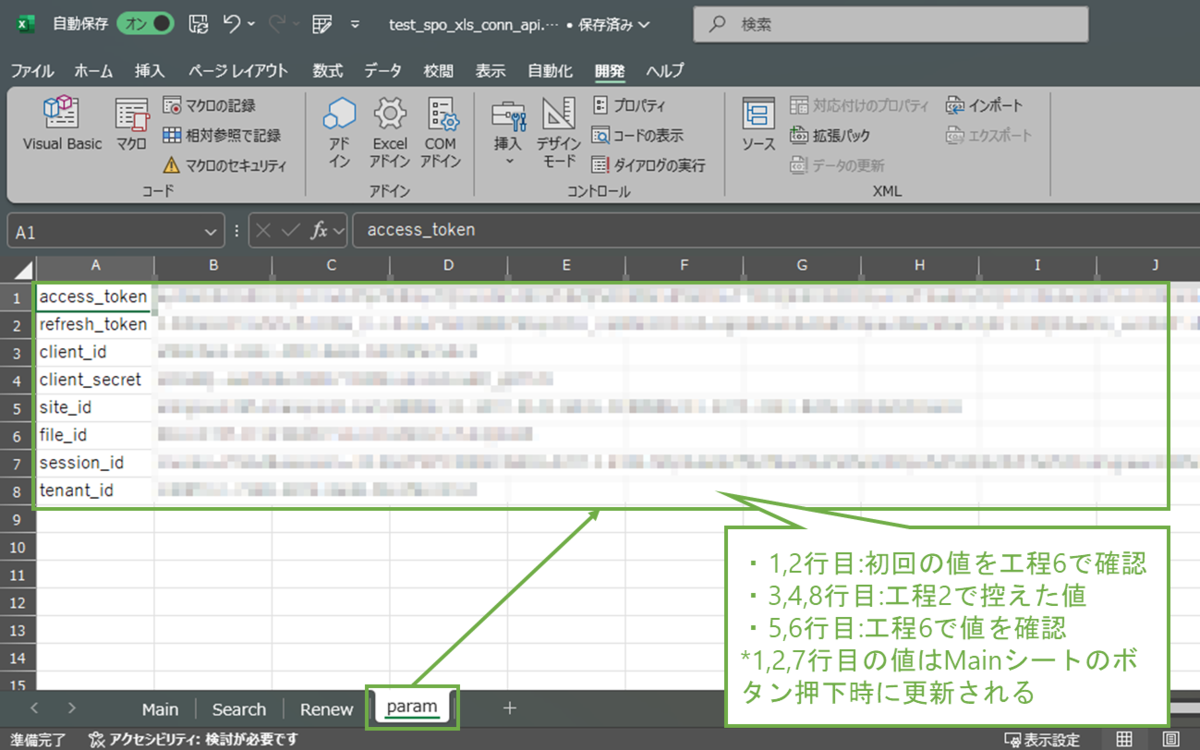Expand the Name Box dropdown
This screenshot has height=750, width=1200.
pos(211,231)
